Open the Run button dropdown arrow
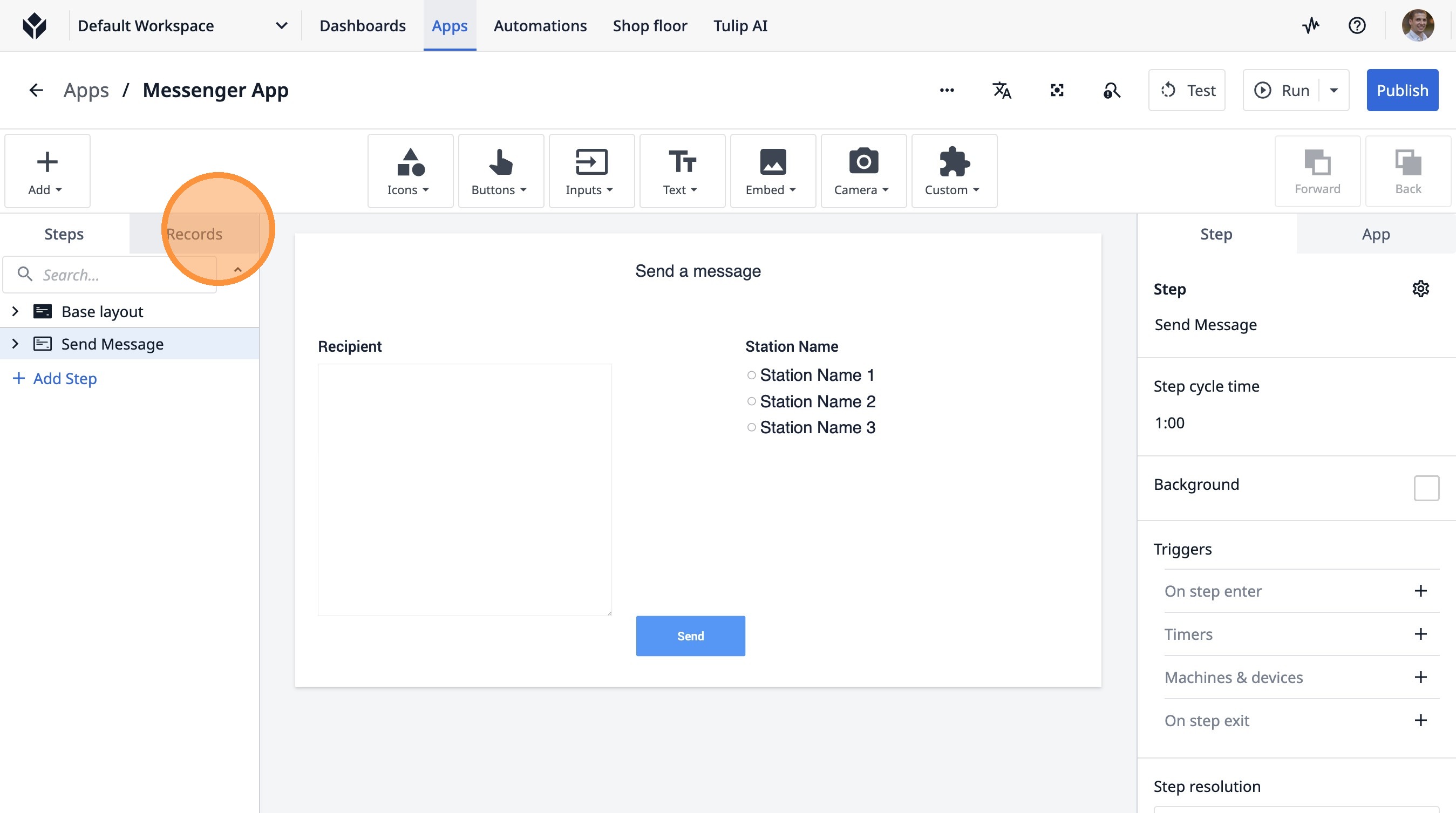 1334,91
